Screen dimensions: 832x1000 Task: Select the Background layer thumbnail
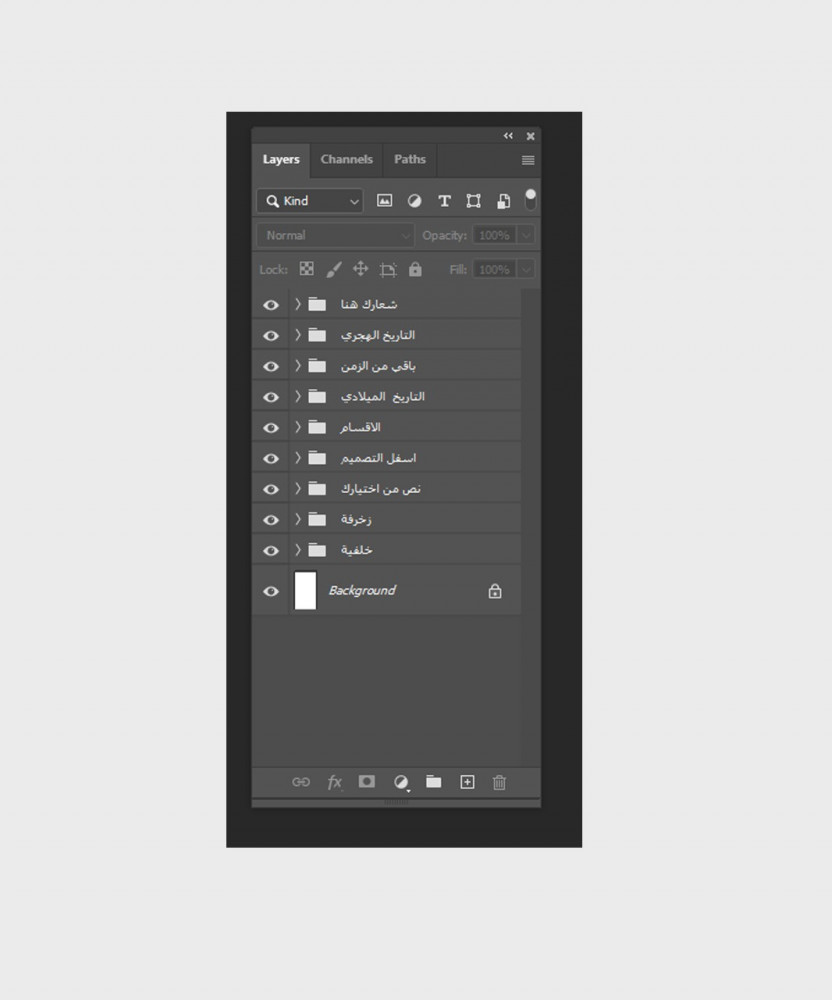[305, 591]
